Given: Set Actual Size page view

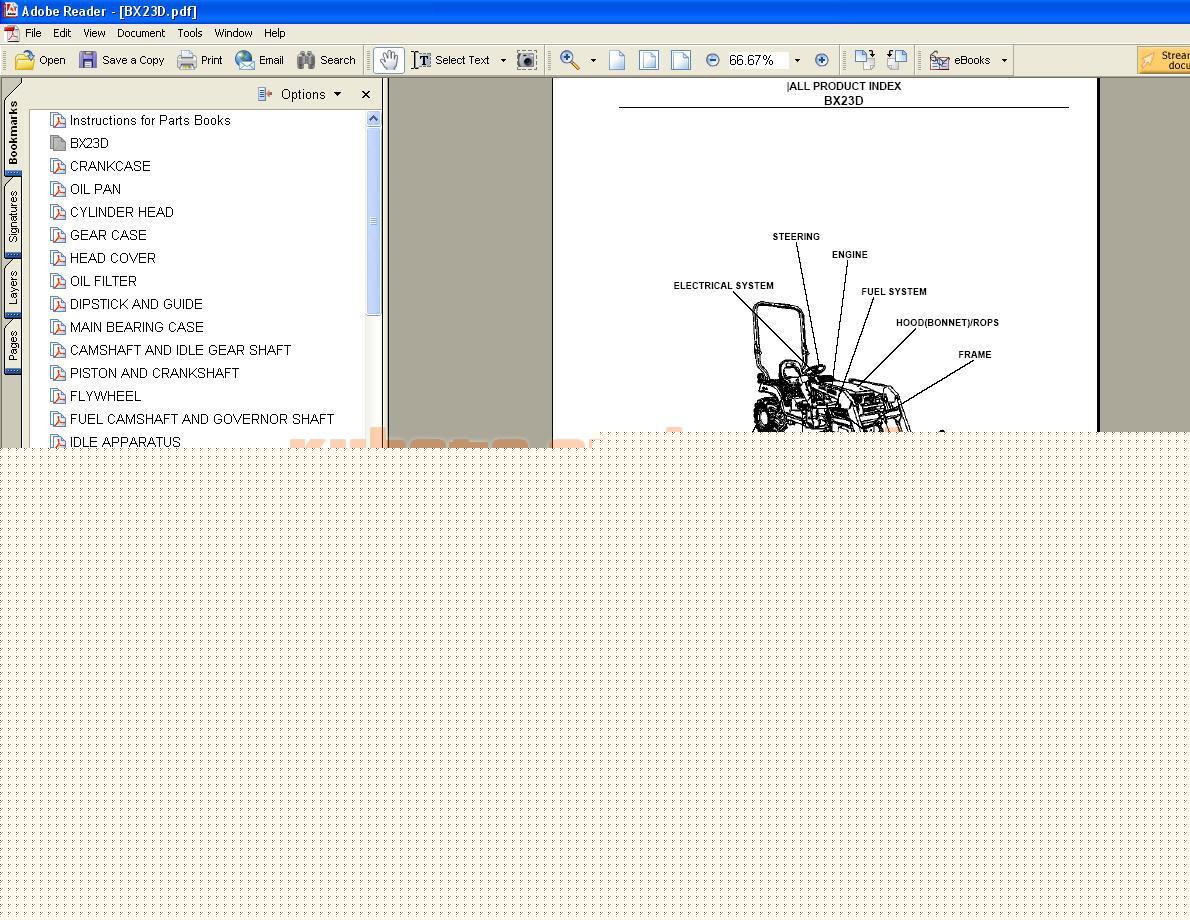Looking at the screenshot, I should coord(617,60).
